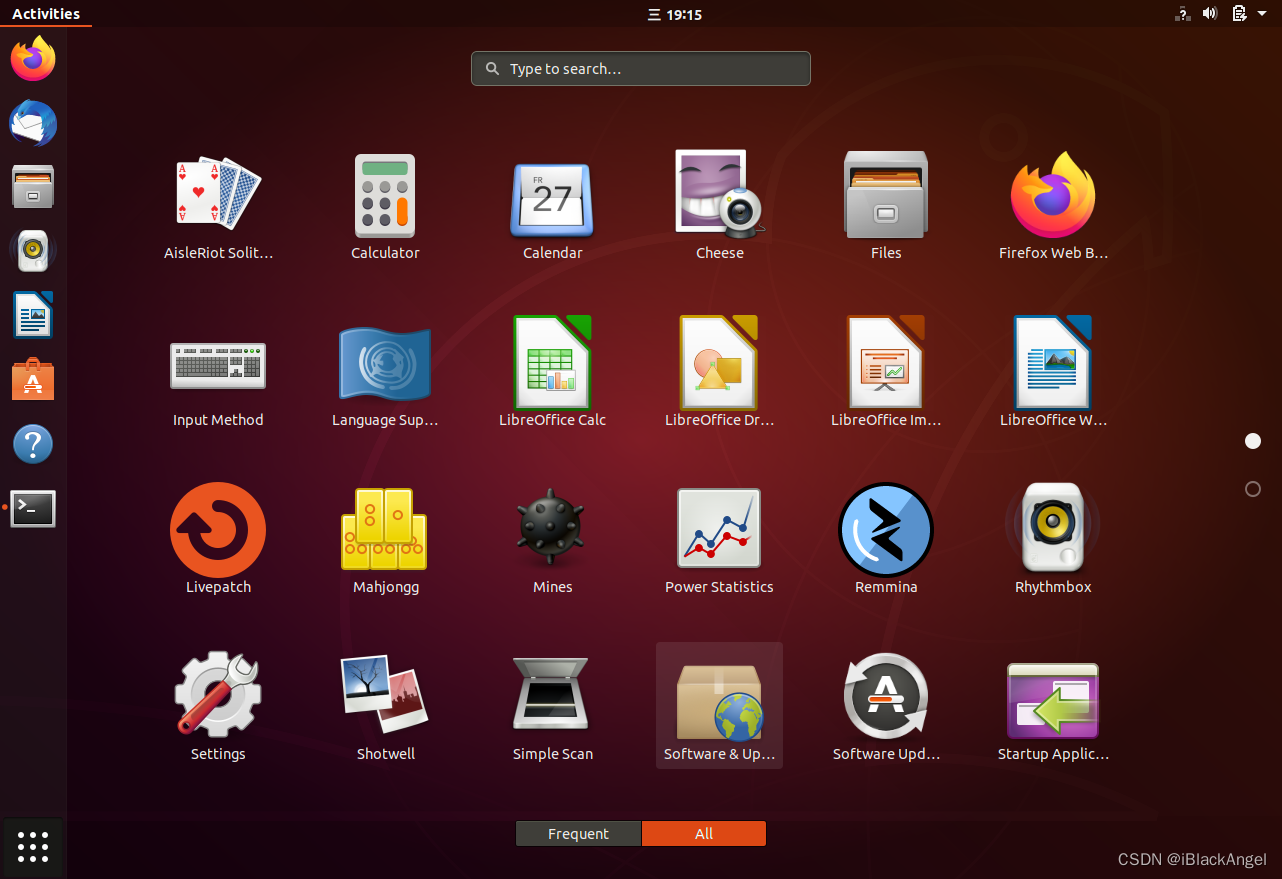Screen dimensions: 1282x879
Task: Open Input Method settings app
Action: point(218,375)
